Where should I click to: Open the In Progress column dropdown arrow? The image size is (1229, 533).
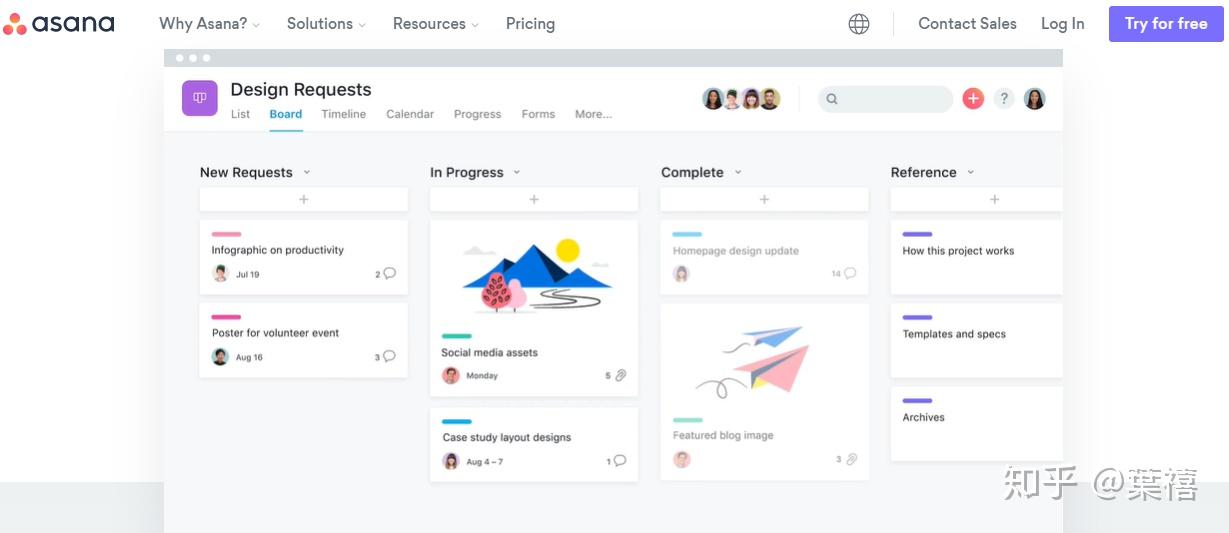(517, 172)
